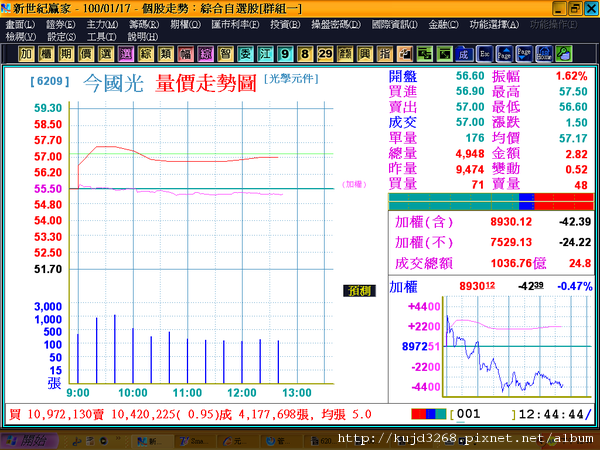This screenshot has width=600, height=450.
Task: Click the Windows 開始 Start button
Action: coord(30,441)
